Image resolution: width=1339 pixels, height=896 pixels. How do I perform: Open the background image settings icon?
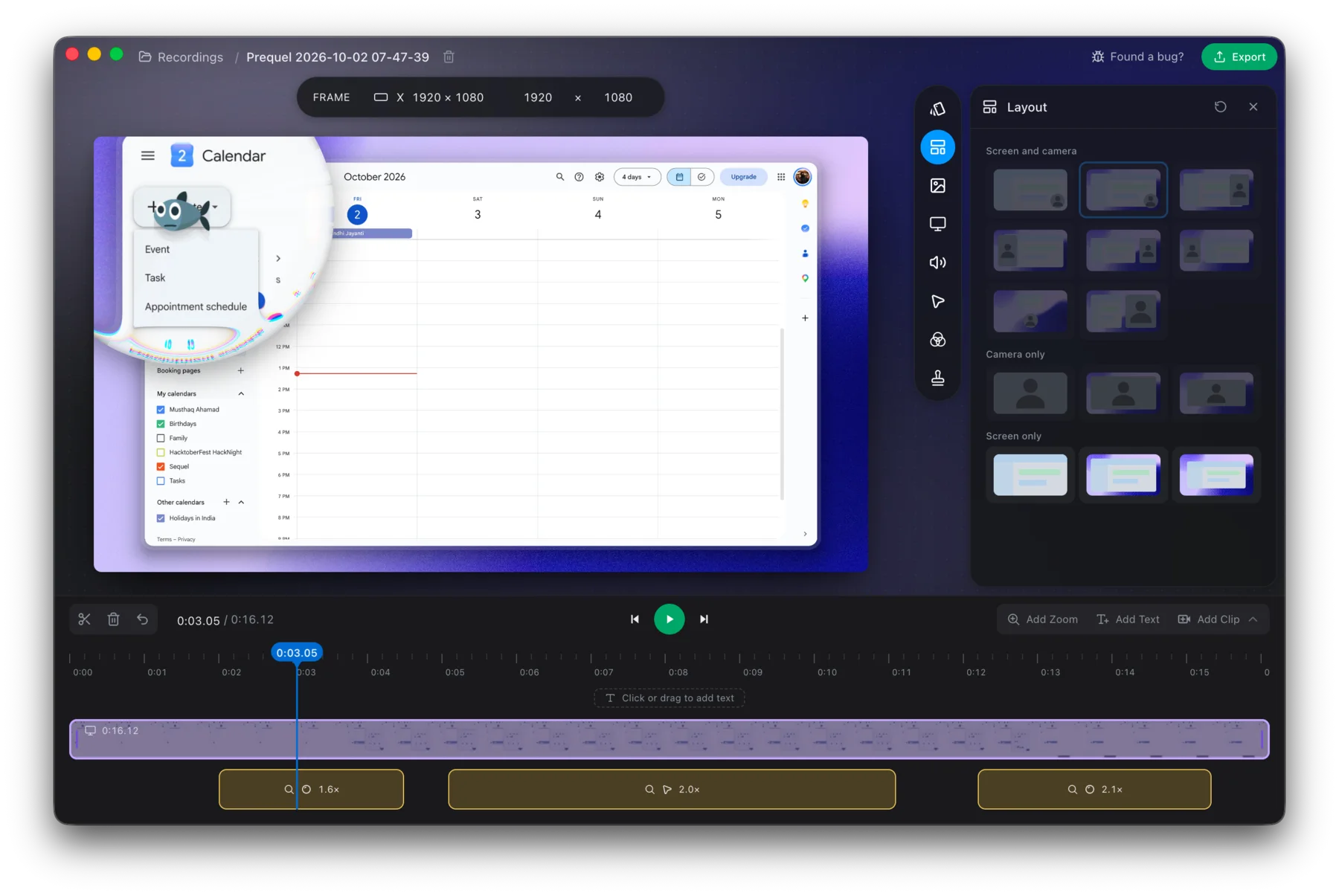pyautogui.click(x=937, y=186)
